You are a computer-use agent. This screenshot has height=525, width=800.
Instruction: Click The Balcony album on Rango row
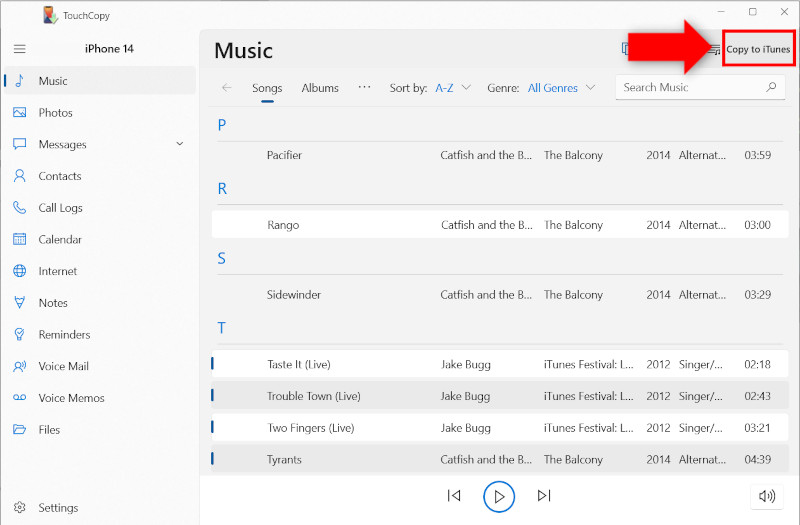coord(573,224)
